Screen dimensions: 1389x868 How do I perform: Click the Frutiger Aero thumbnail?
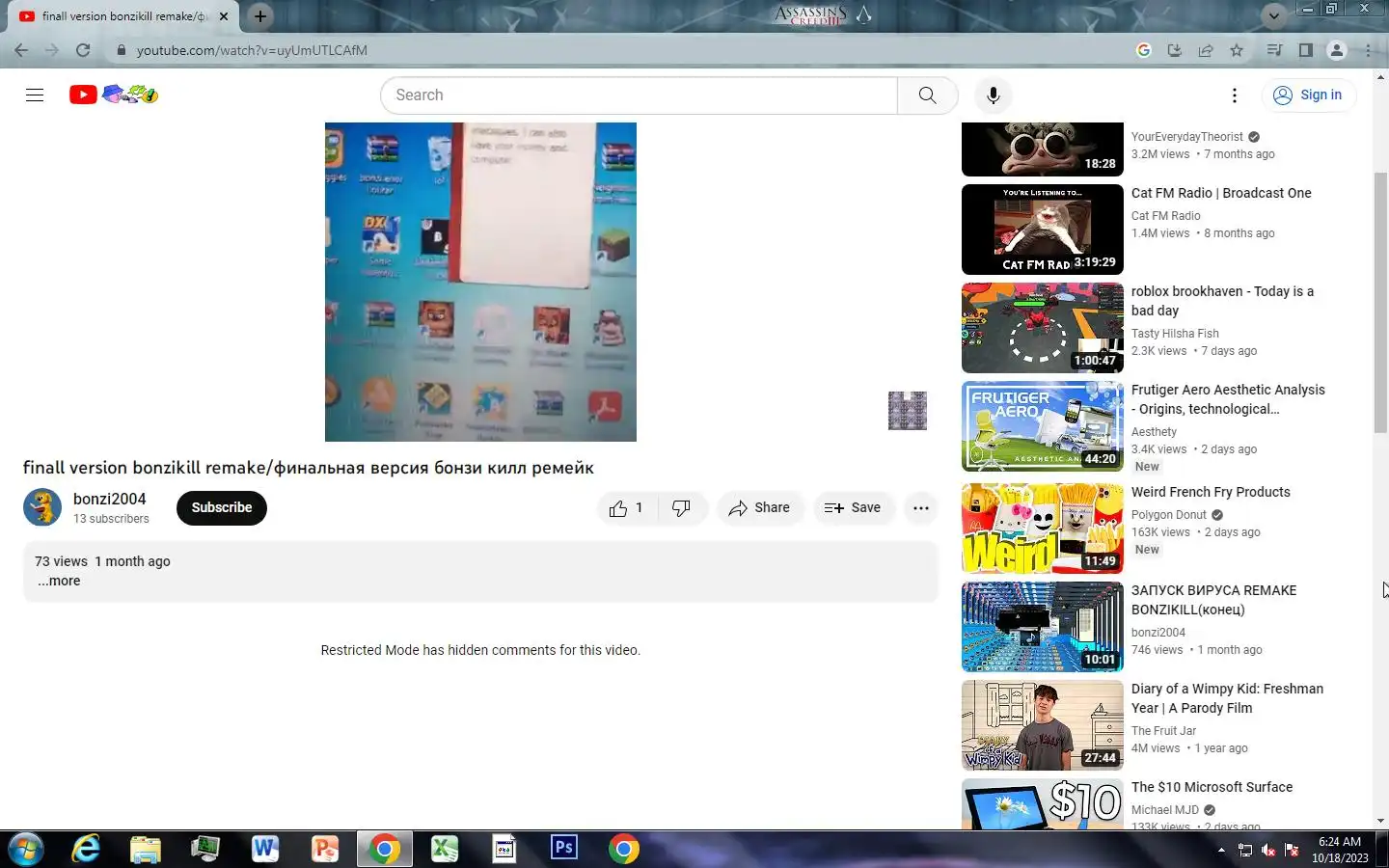tap(1043, 426)
